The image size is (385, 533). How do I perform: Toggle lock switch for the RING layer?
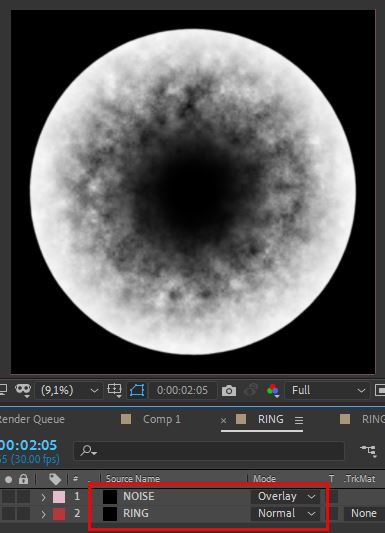[23, 514]
